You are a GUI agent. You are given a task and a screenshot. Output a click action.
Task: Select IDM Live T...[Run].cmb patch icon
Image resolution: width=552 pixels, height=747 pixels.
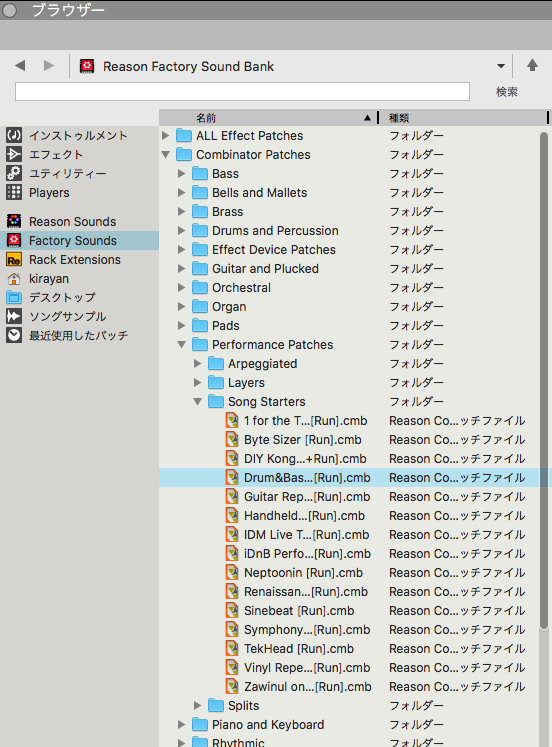point(232,535)
